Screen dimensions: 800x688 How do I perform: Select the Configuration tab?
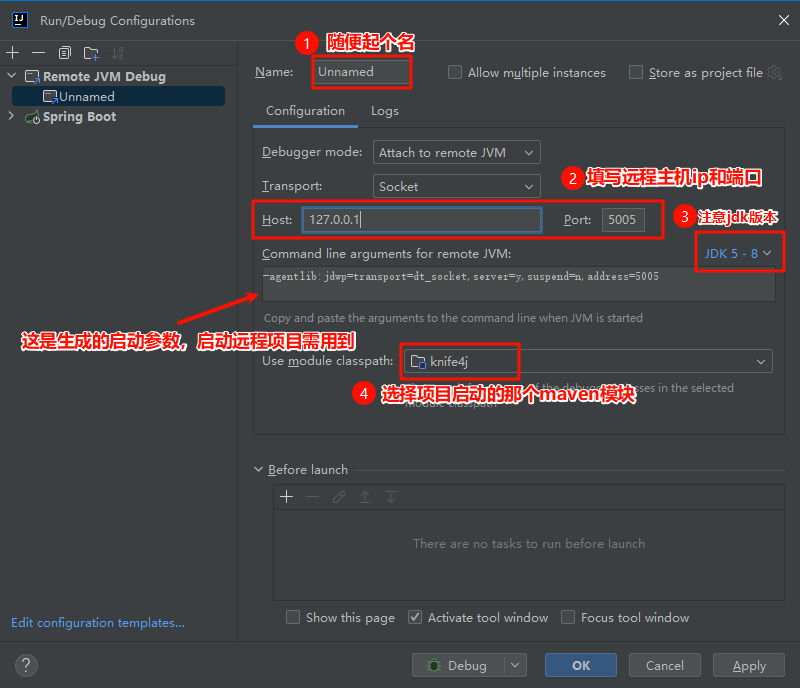305,111
